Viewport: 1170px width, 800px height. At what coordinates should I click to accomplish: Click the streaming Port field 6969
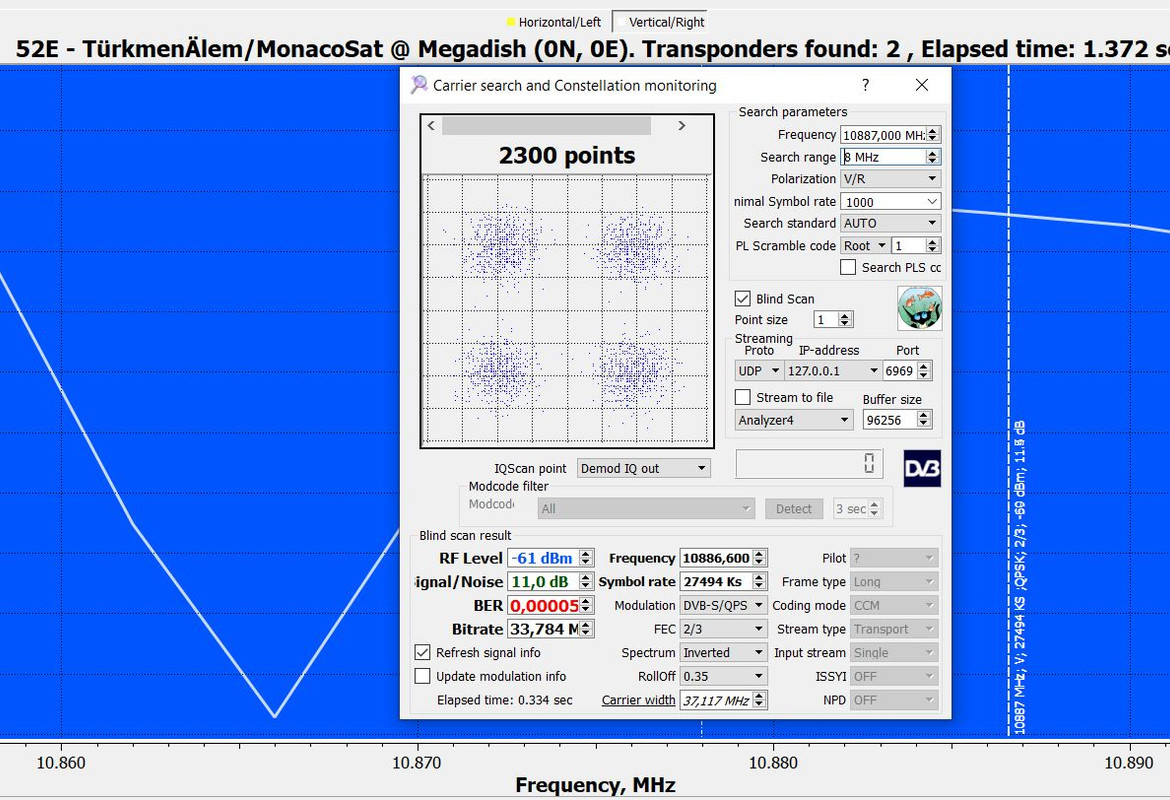point(900,371)
